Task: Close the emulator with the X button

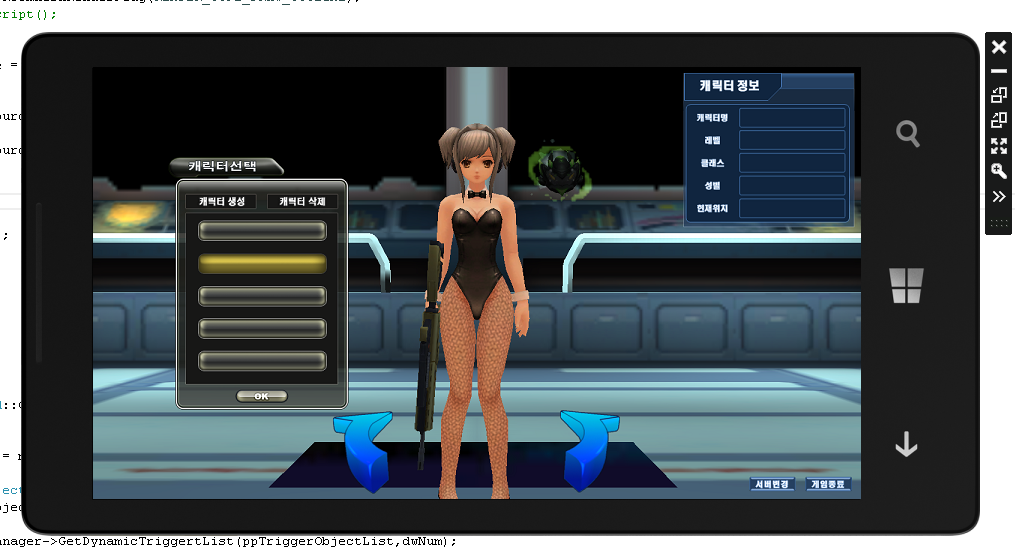Action: click(998, 47)
